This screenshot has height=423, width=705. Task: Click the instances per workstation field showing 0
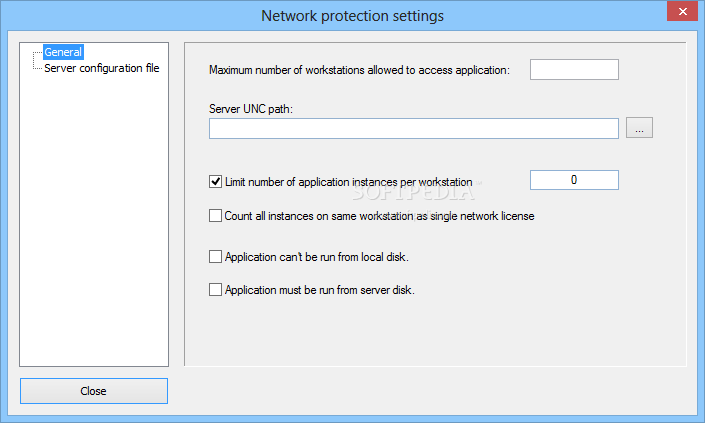pyautogui.click(x=574, y=180)
